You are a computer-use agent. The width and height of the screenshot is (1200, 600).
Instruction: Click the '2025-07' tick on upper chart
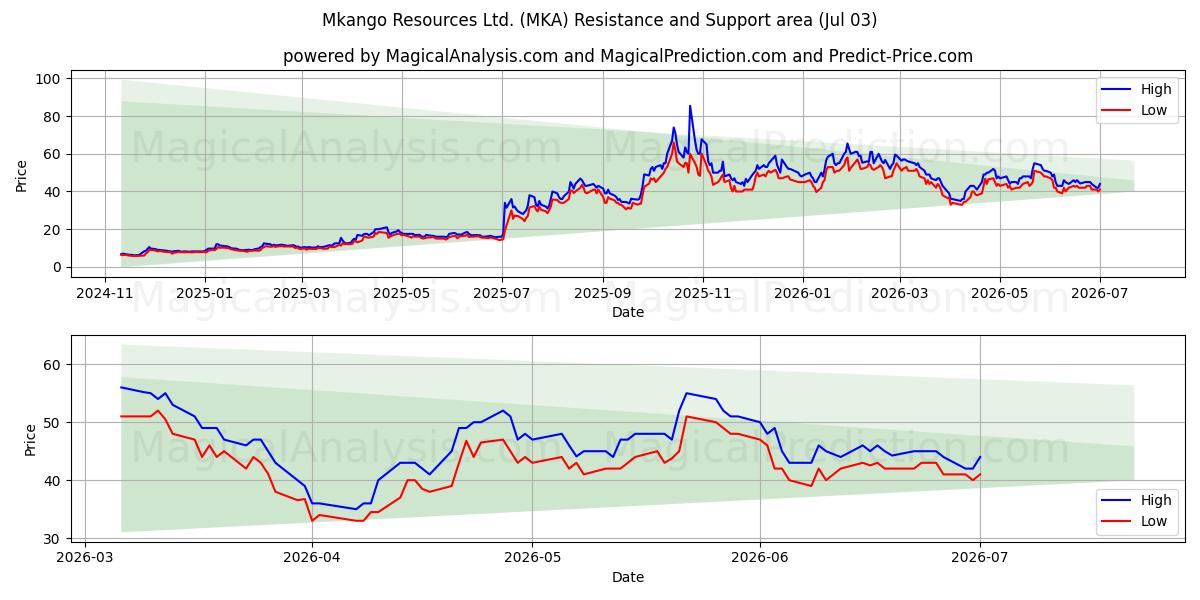[501, 292]
